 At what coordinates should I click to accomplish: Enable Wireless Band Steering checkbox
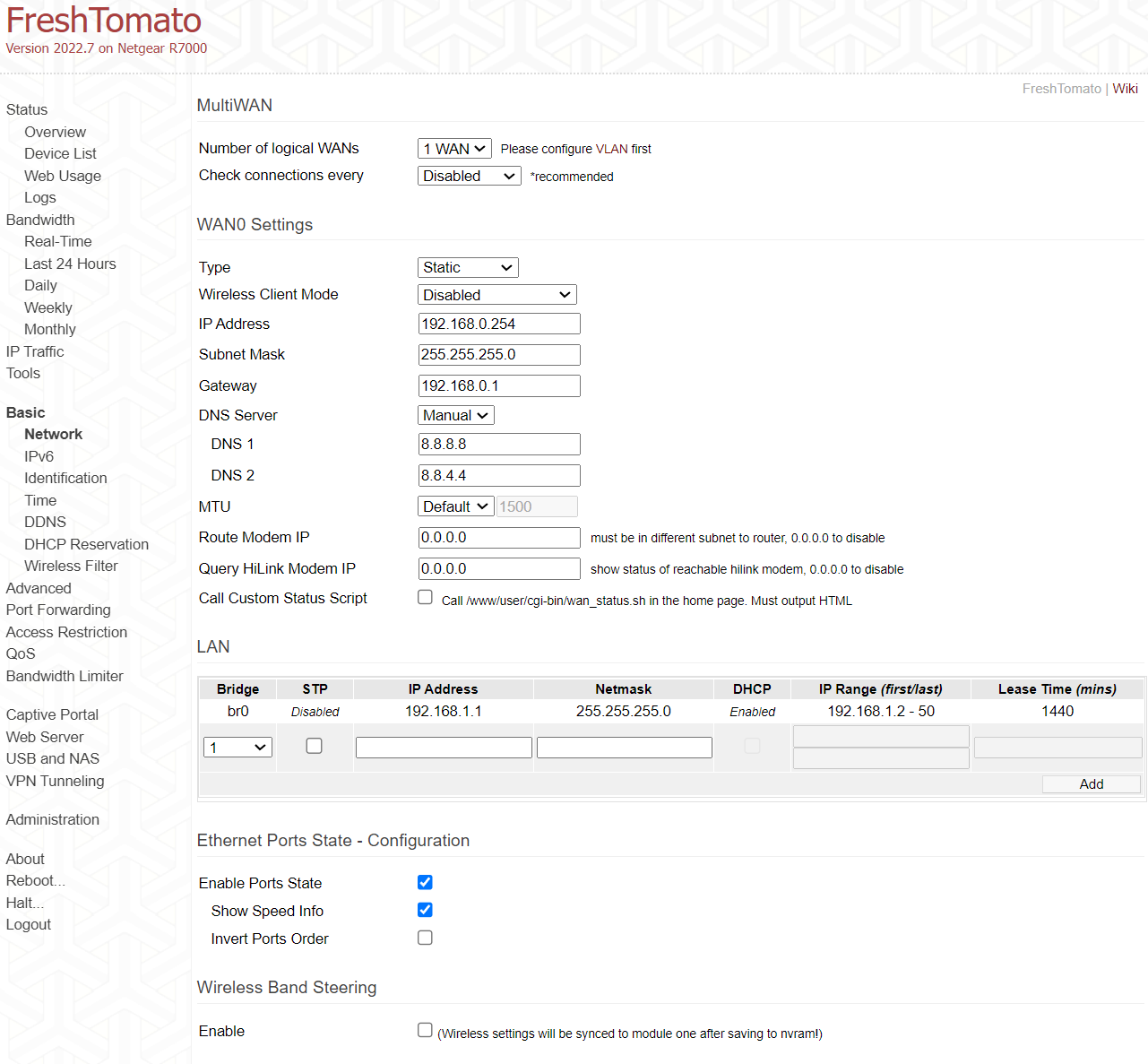(x=426, y=1030)
